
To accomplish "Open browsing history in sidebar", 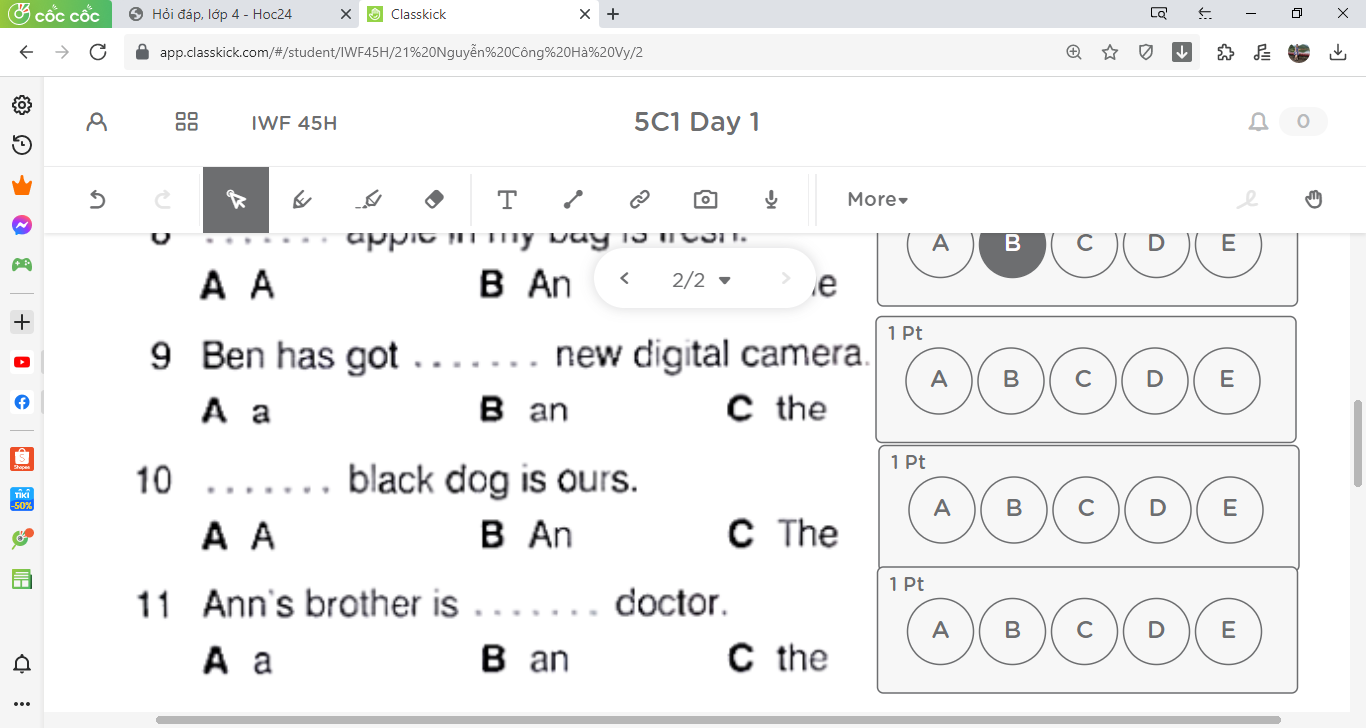I will (x=21, y=145).
